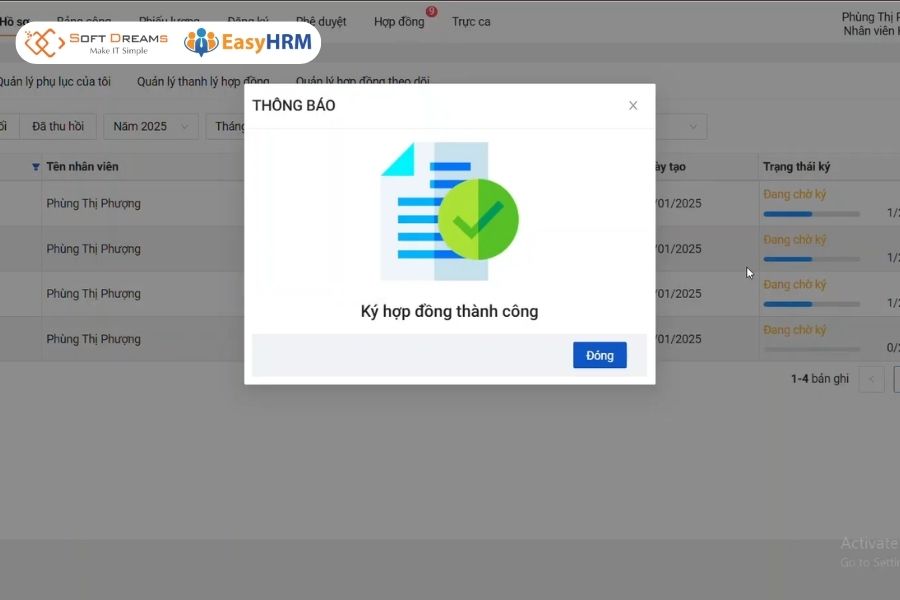
Task: Click the EasyHRM logo
Action: (x=248, y=42)
